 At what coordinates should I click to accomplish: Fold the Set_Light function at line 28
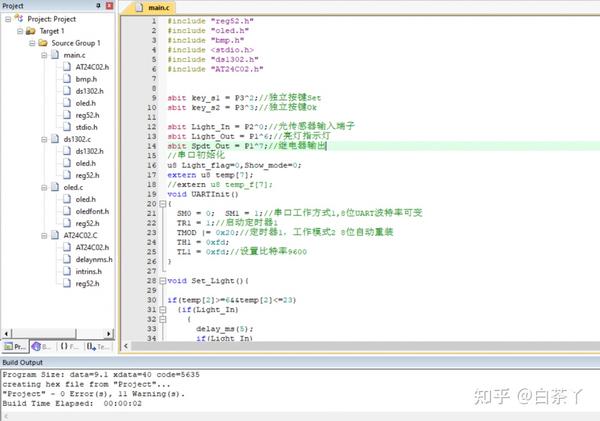coord(163,281)
